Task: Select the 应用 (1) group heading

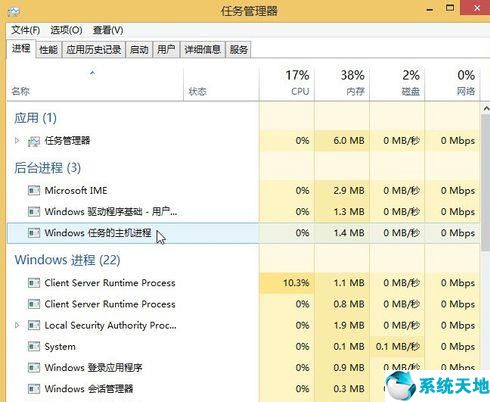Action: [x=35, y=118]
